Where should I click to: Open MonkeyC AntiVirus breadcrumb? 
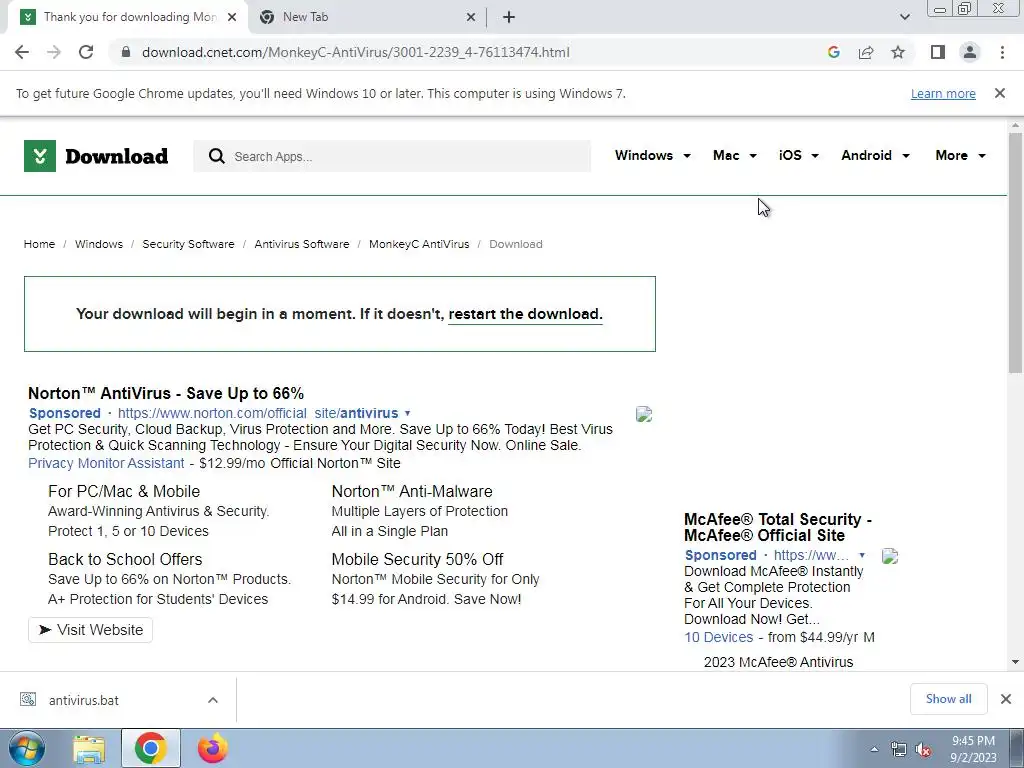coord(419,244)
